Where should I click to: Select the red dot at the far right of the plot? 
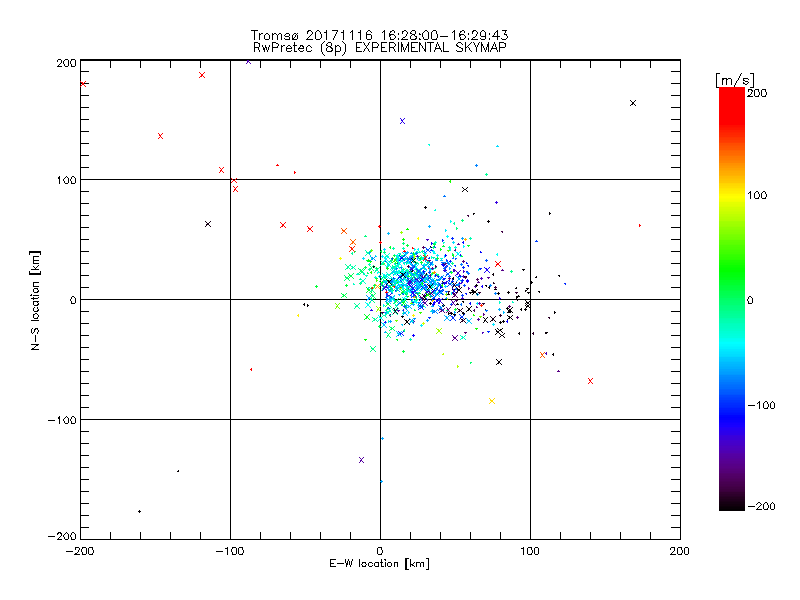pos(640,226)
